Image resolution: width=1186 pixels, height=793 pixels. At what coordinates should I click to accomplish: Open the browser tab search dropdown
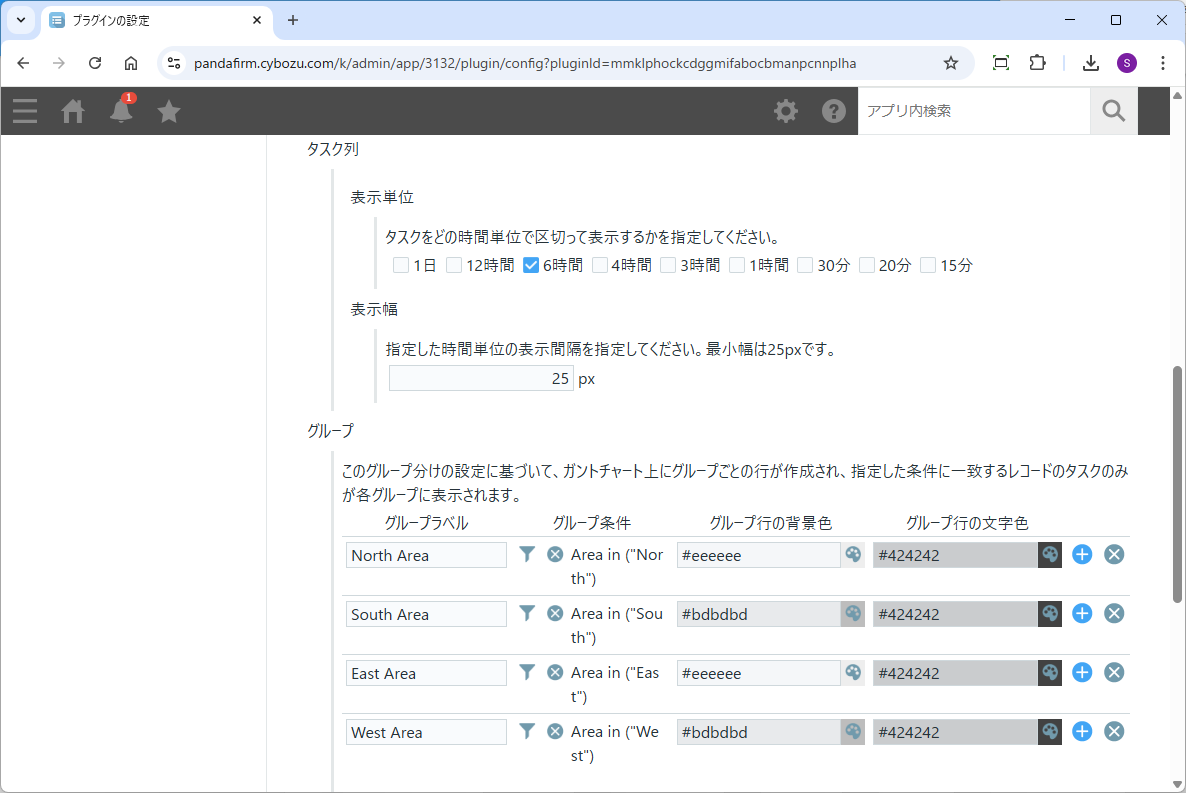20,20
